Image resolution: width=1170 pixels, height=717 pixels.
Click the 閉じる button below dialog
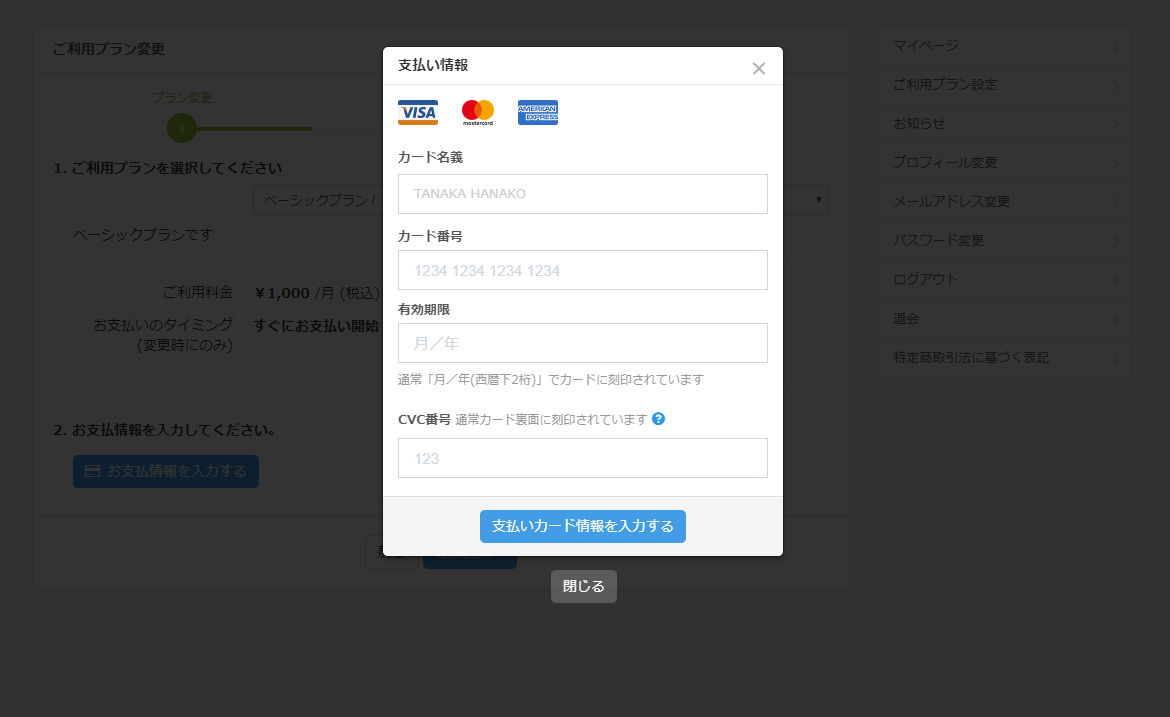click(583, 587)
